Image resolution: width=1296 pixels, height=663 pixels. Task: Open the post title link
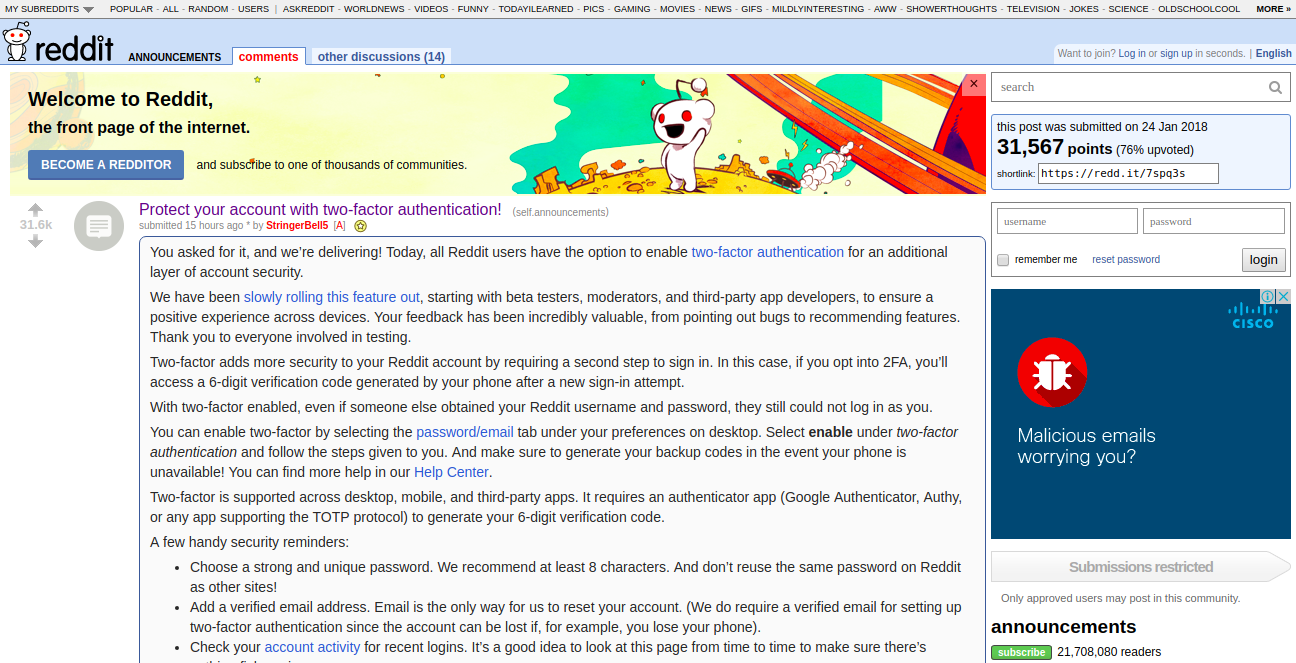[x=320, y=210]
